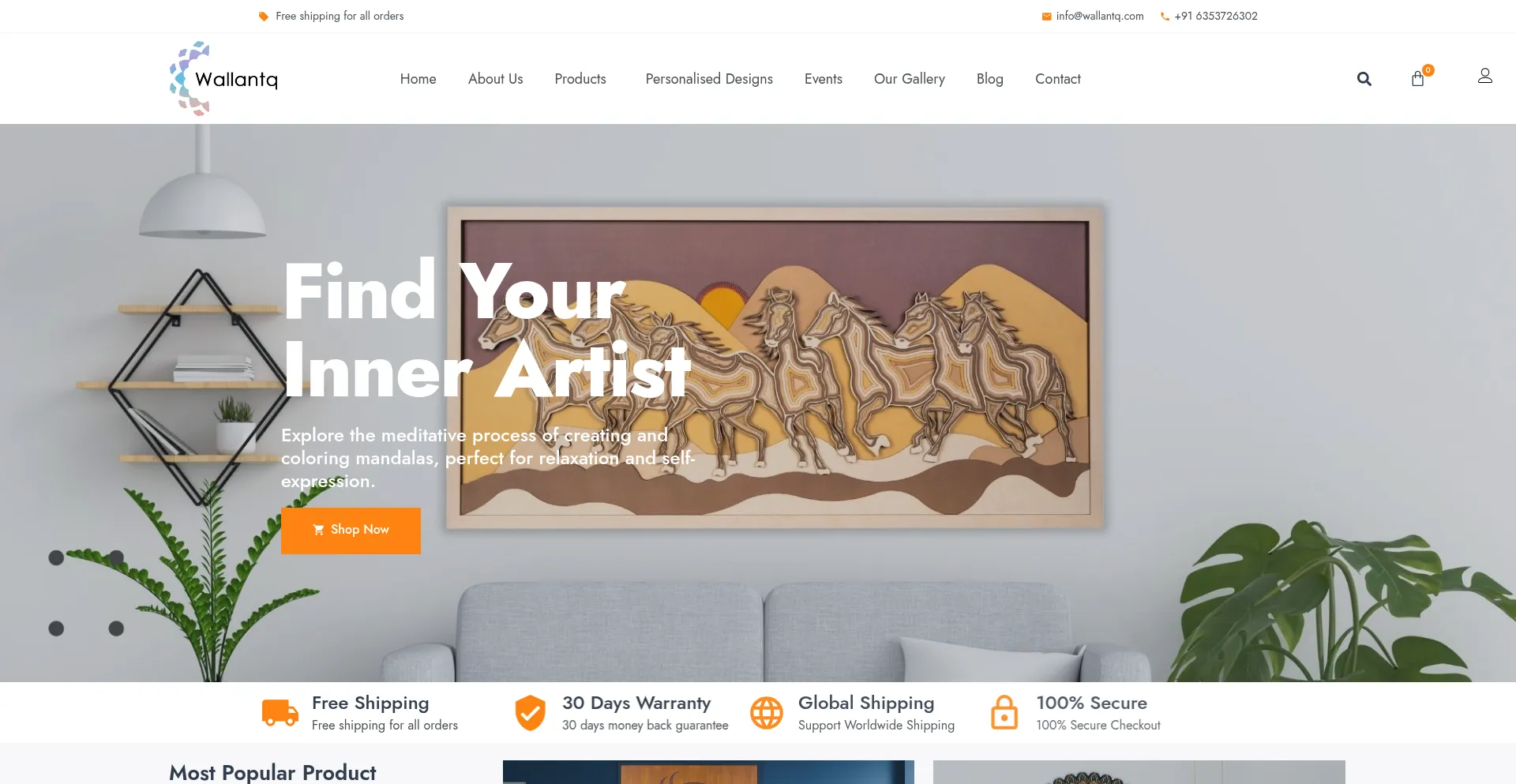The image size is (1516, 784).
Task: Click the shield checkmark warranty icon
Action: pyautogui.click(x=531, y=713)
